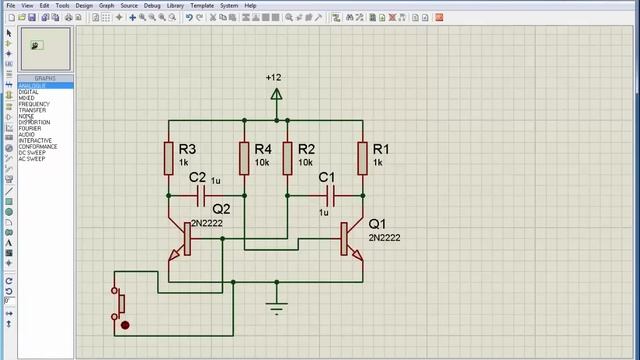The image size is (640, 360).
Task: Select the Junction Dot Mode tool
Action: point(9,54)
